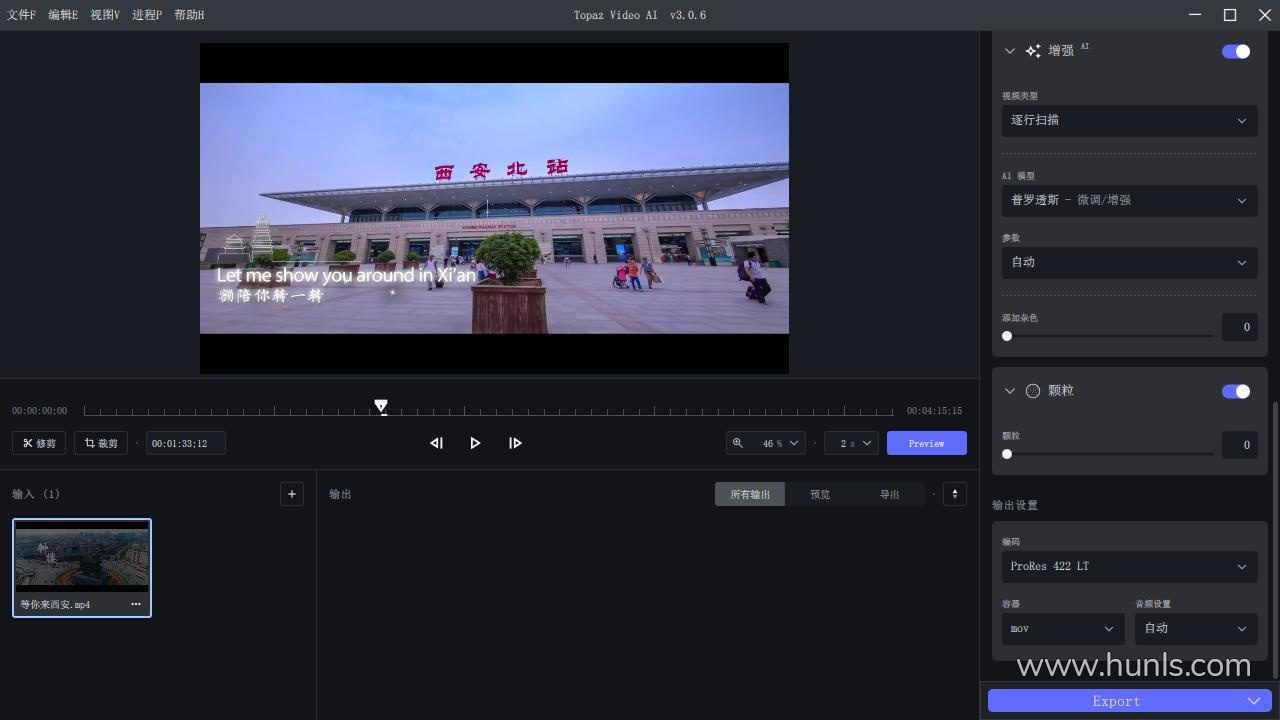Toggle off the 增强 enhancement switch

point(1236,51)
